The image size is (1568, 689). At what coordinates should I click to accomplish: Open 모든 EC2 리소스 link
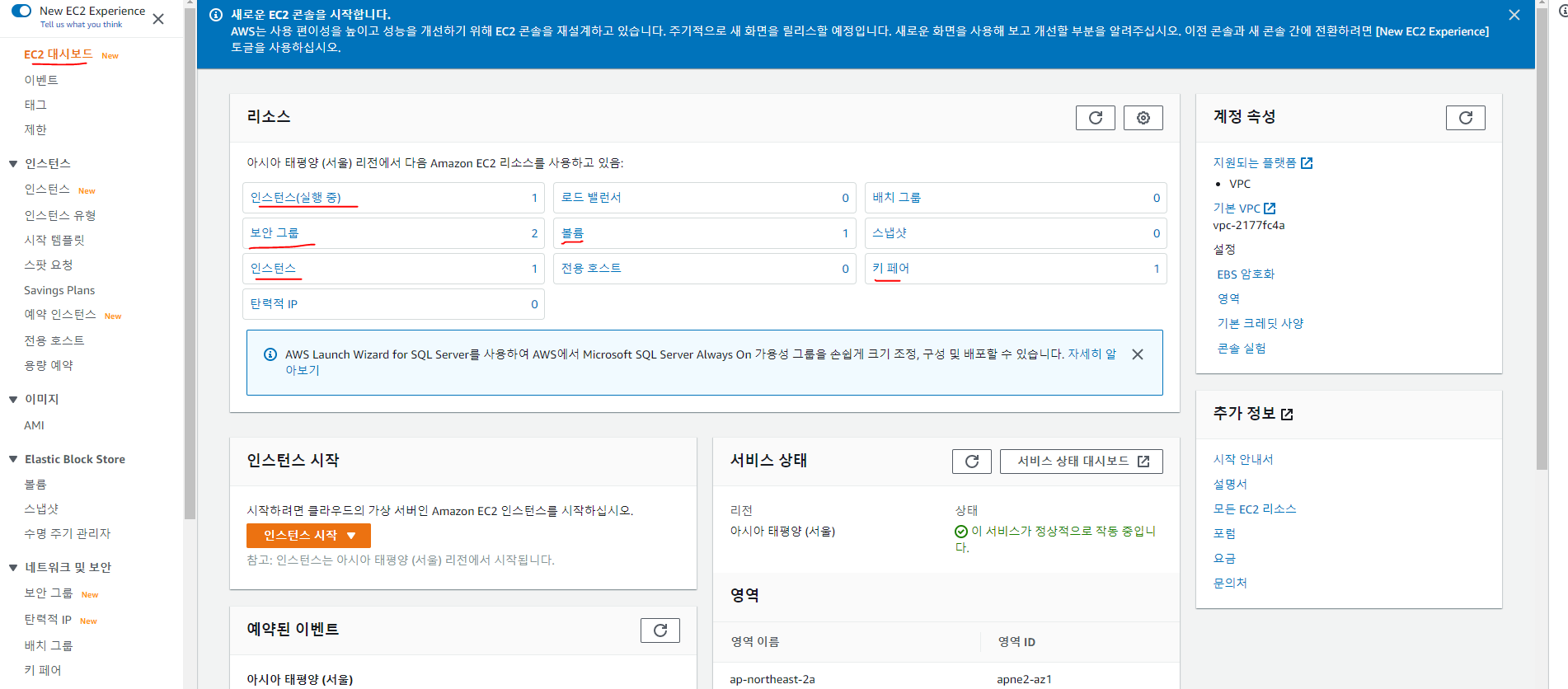1255,509
